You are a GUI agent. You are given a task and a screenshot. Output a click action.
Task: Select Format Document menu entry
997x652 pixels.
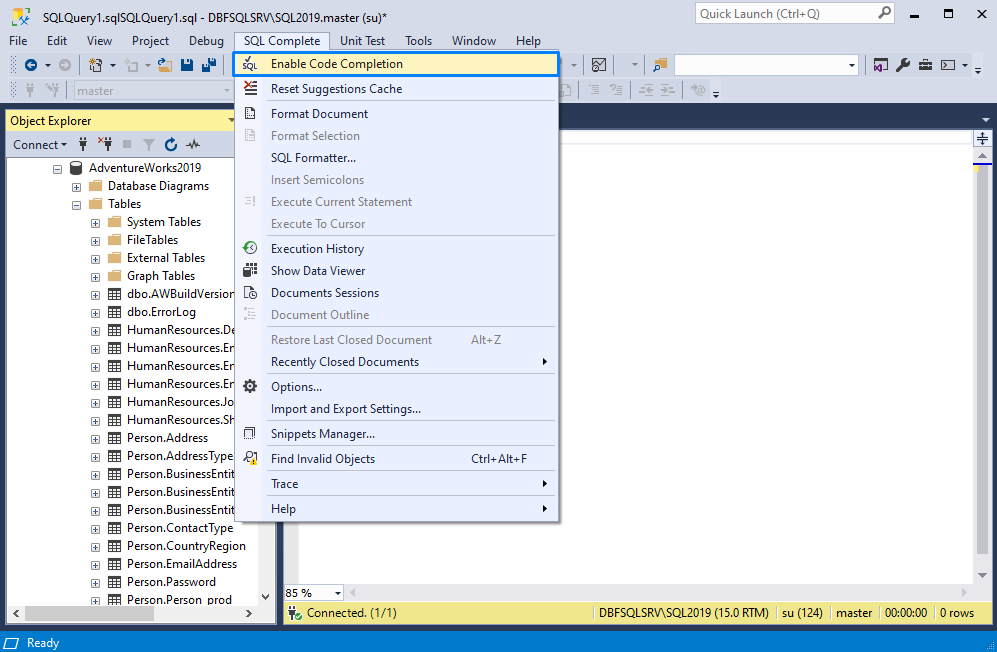coord(319,113)
